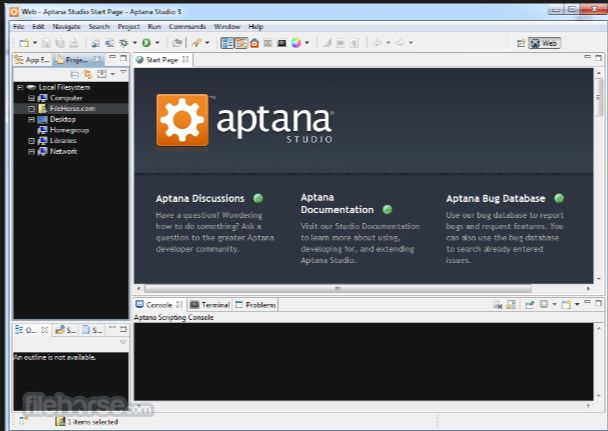This screenshot has height=431, width=608.
Task: Toggle the Outline view toolbar button
Action: coord(241,43)
